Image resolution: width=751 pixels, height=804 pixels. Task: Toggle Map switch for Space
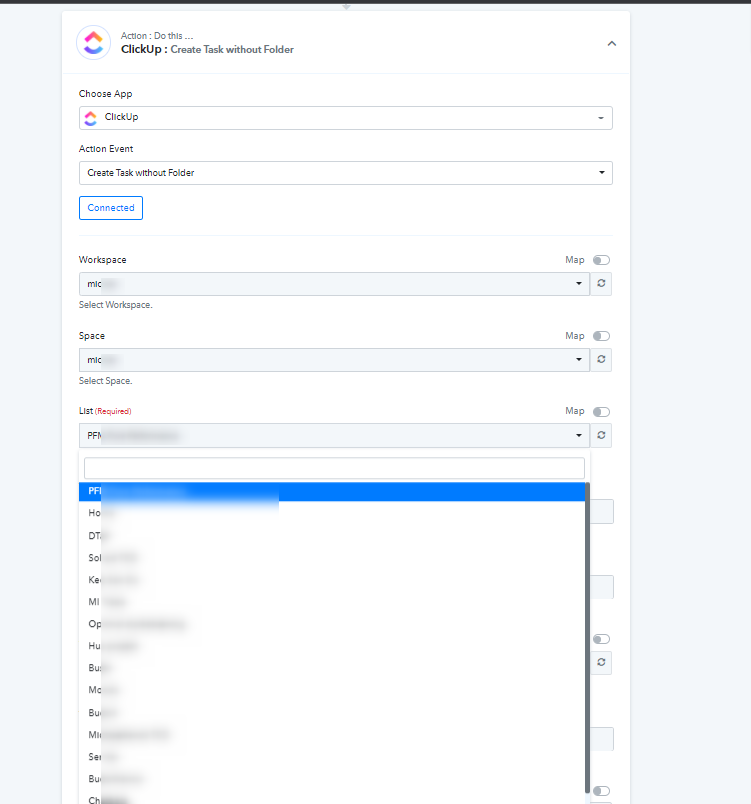[x=601, y=336]
